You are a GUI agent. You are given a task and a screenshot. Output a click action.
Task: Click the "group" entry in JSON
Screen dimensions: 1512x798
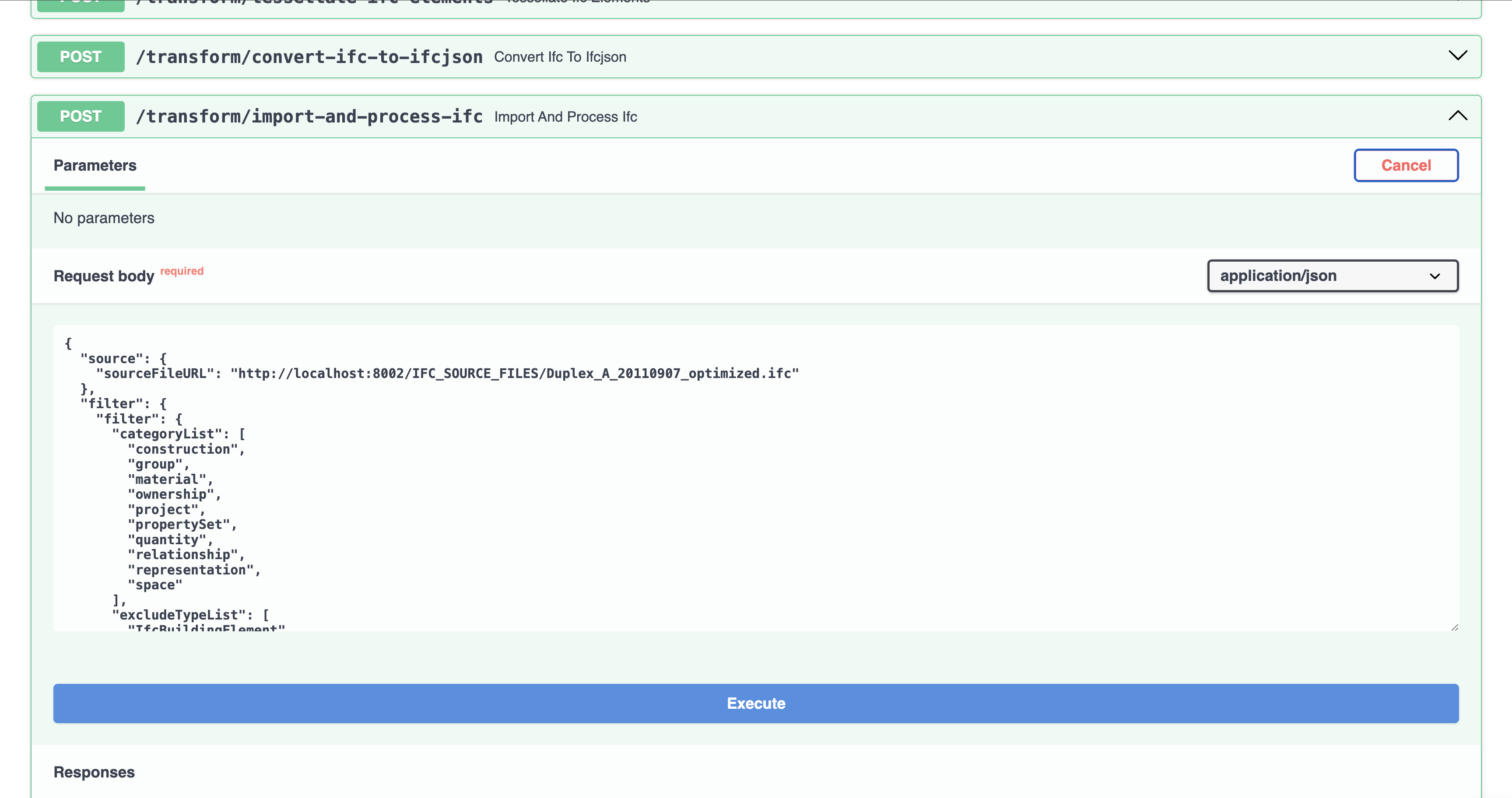tap(158, 464)
